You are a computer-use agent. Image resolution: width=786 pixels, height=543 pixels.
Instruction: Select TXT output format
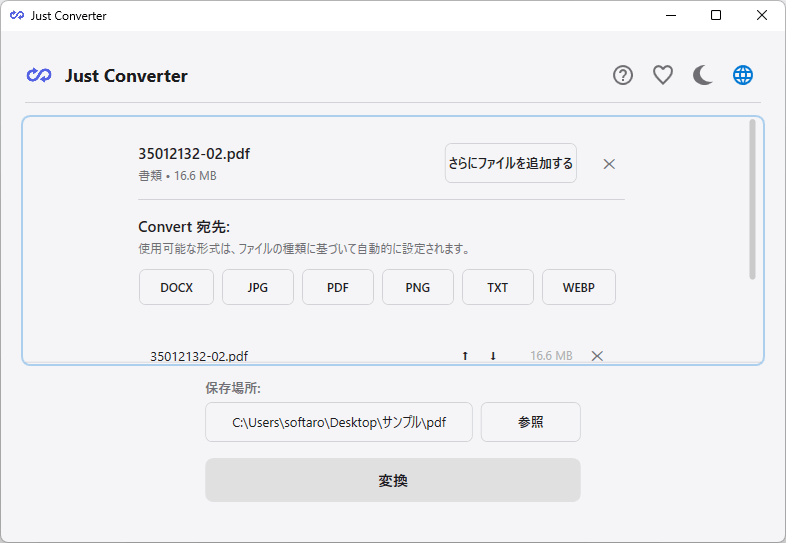click(x=498, y=287)
